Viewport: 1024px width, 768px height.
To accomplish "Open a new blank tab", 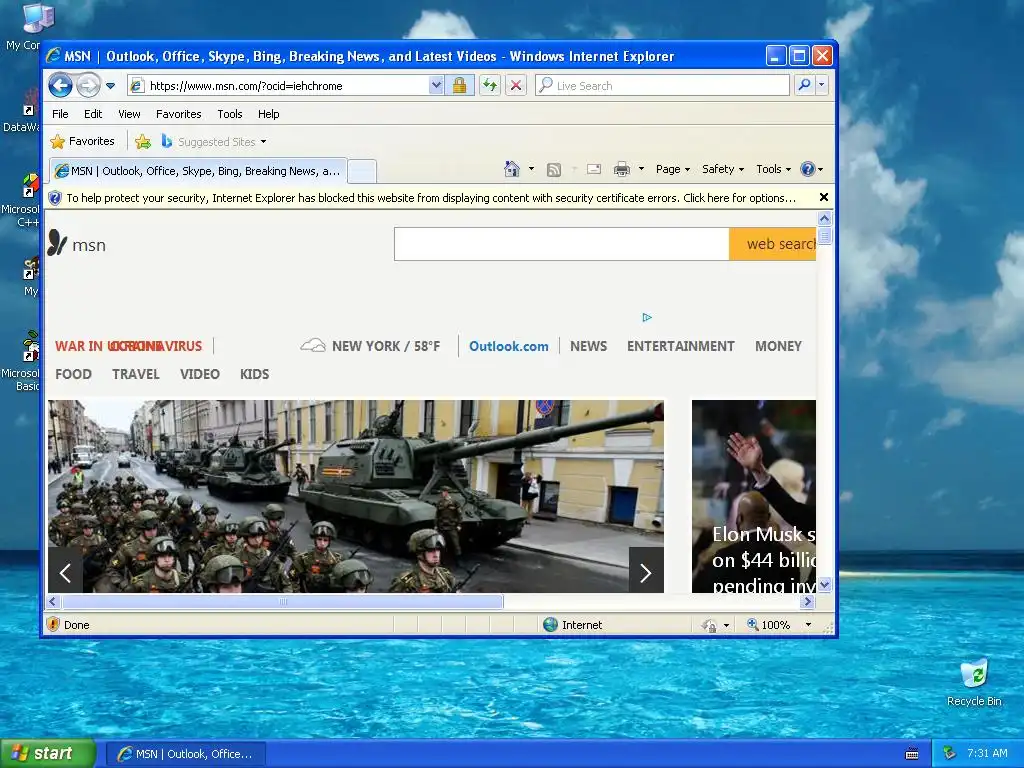I will pyautogui.click(x=361, y=171).
